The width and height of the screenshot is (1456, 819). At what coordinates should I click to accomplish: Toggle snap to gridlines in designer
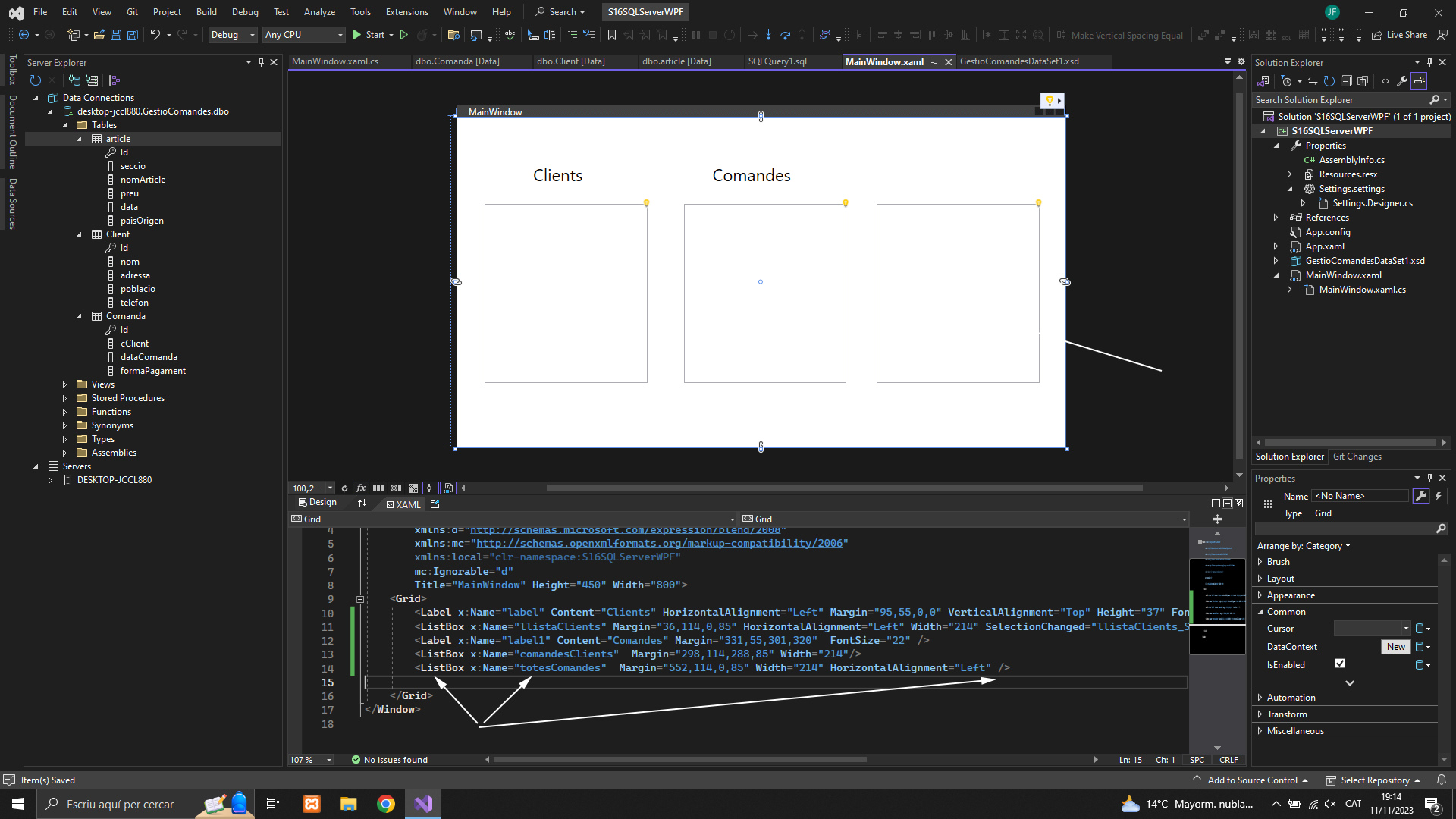tap(396, 488)
